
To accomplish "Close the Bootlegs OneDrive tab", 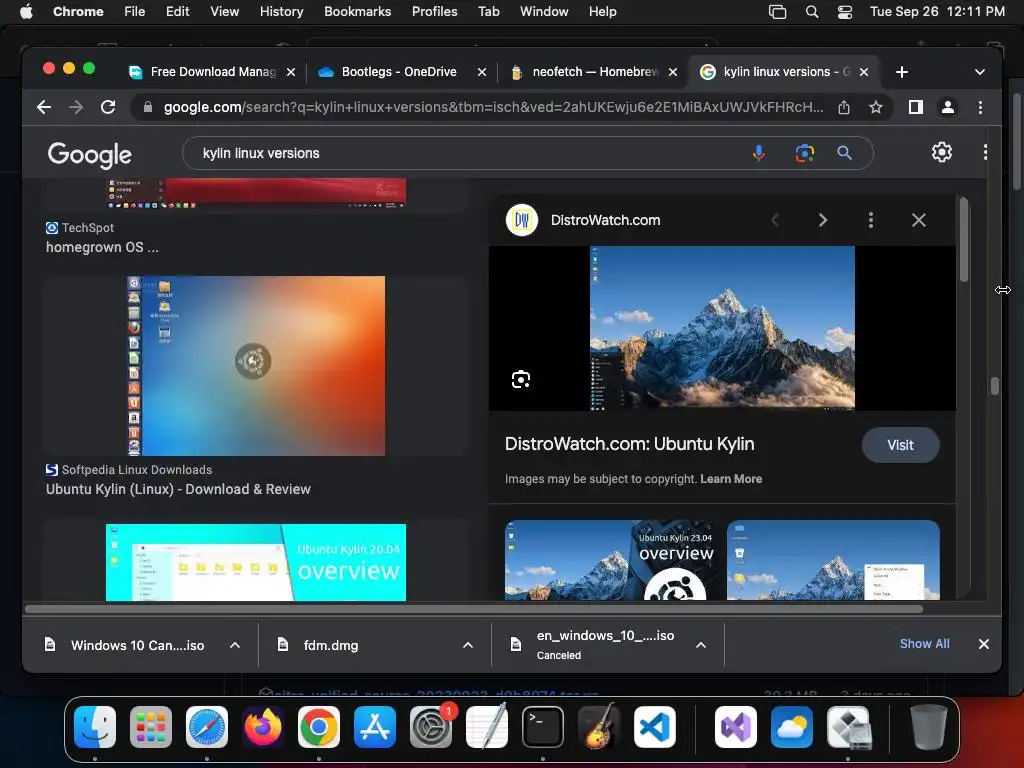I will coord(481,72).
